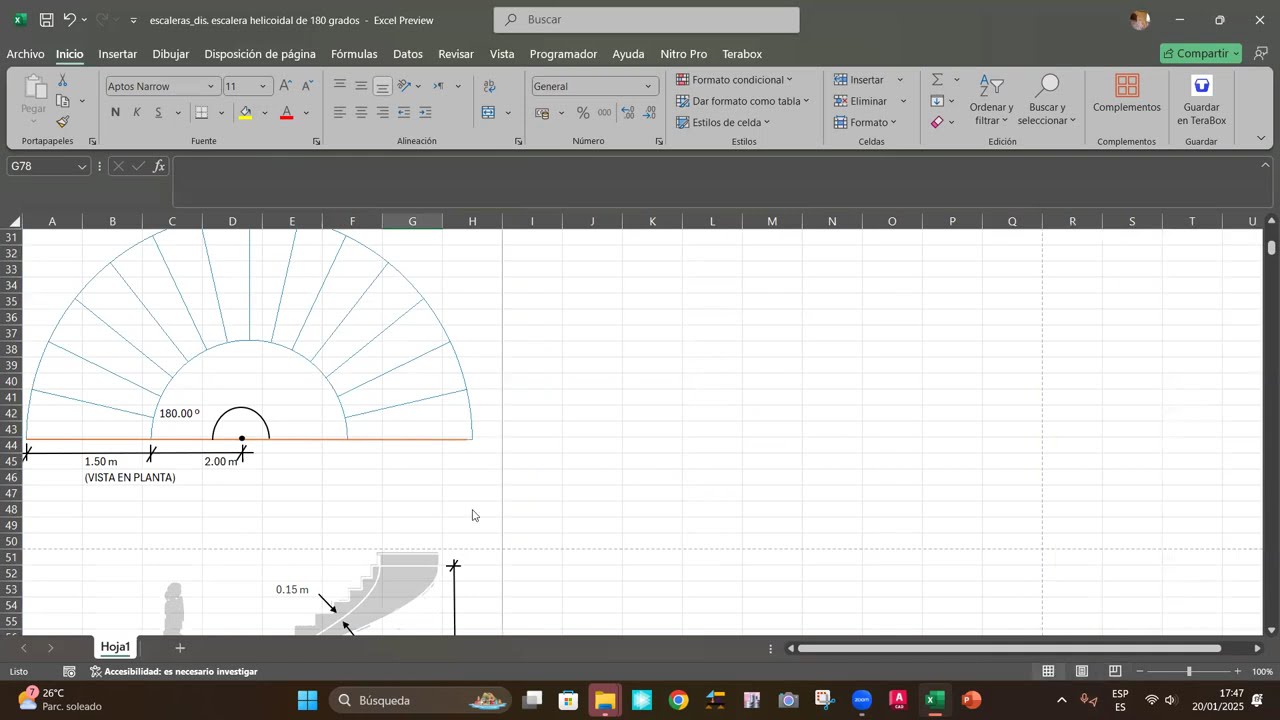Screen dimensions: 1280x720
Task: Apply the yellow fill color swatch
Action: click(245, 113)
